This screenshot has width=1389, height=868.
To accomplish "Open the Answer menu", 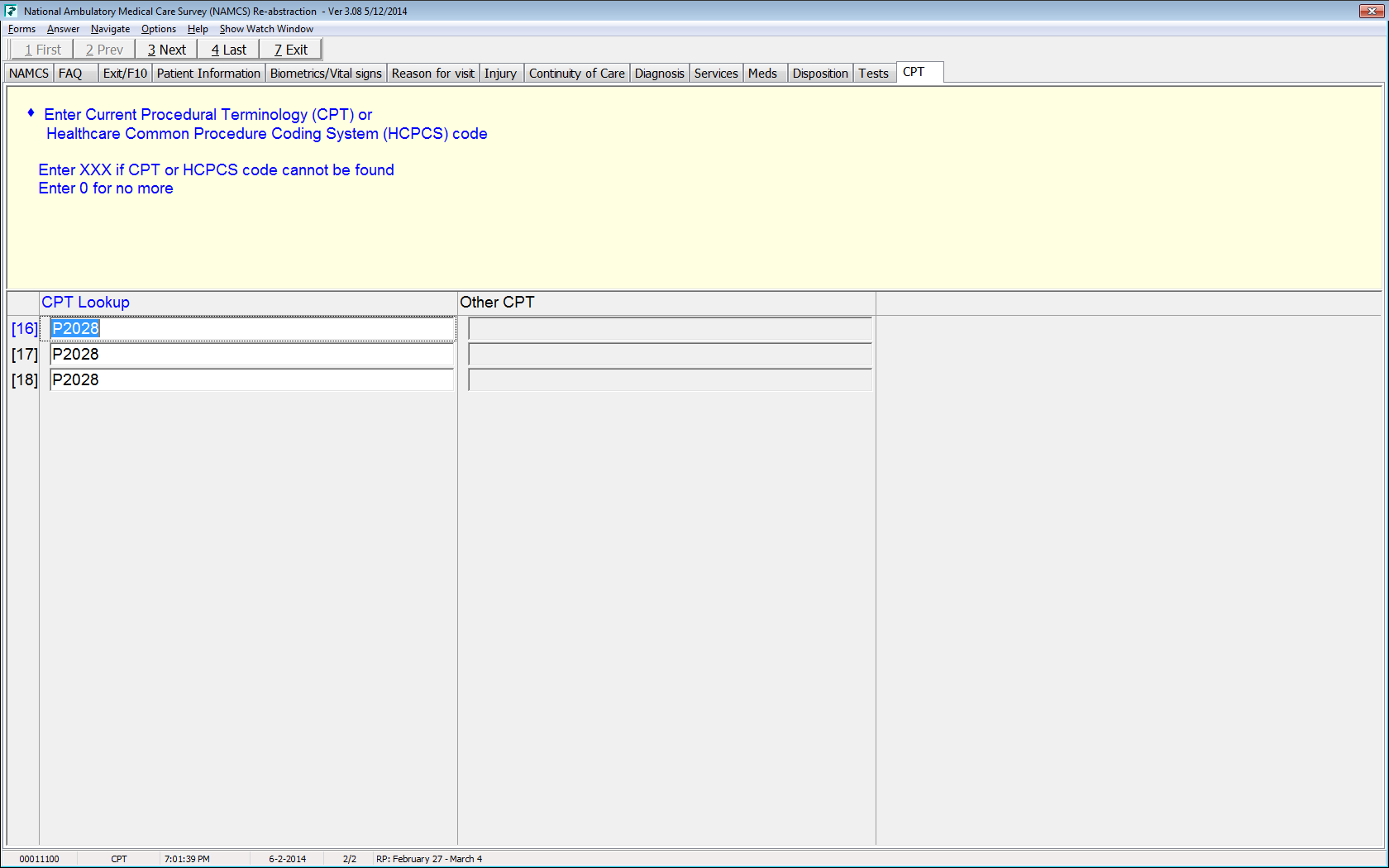I will click(x=63, y=29).
